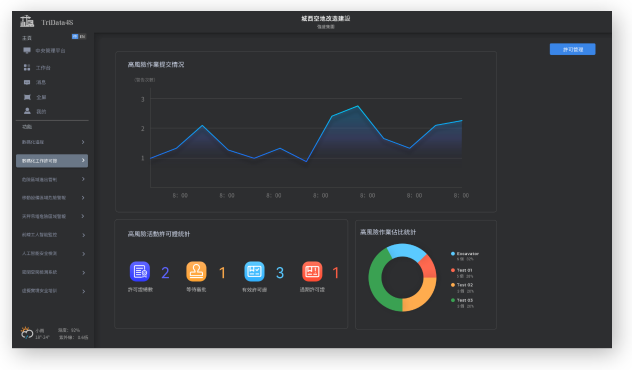Expand the 滾井吊運危險區域警報 chevron

(x=83, y=216)
